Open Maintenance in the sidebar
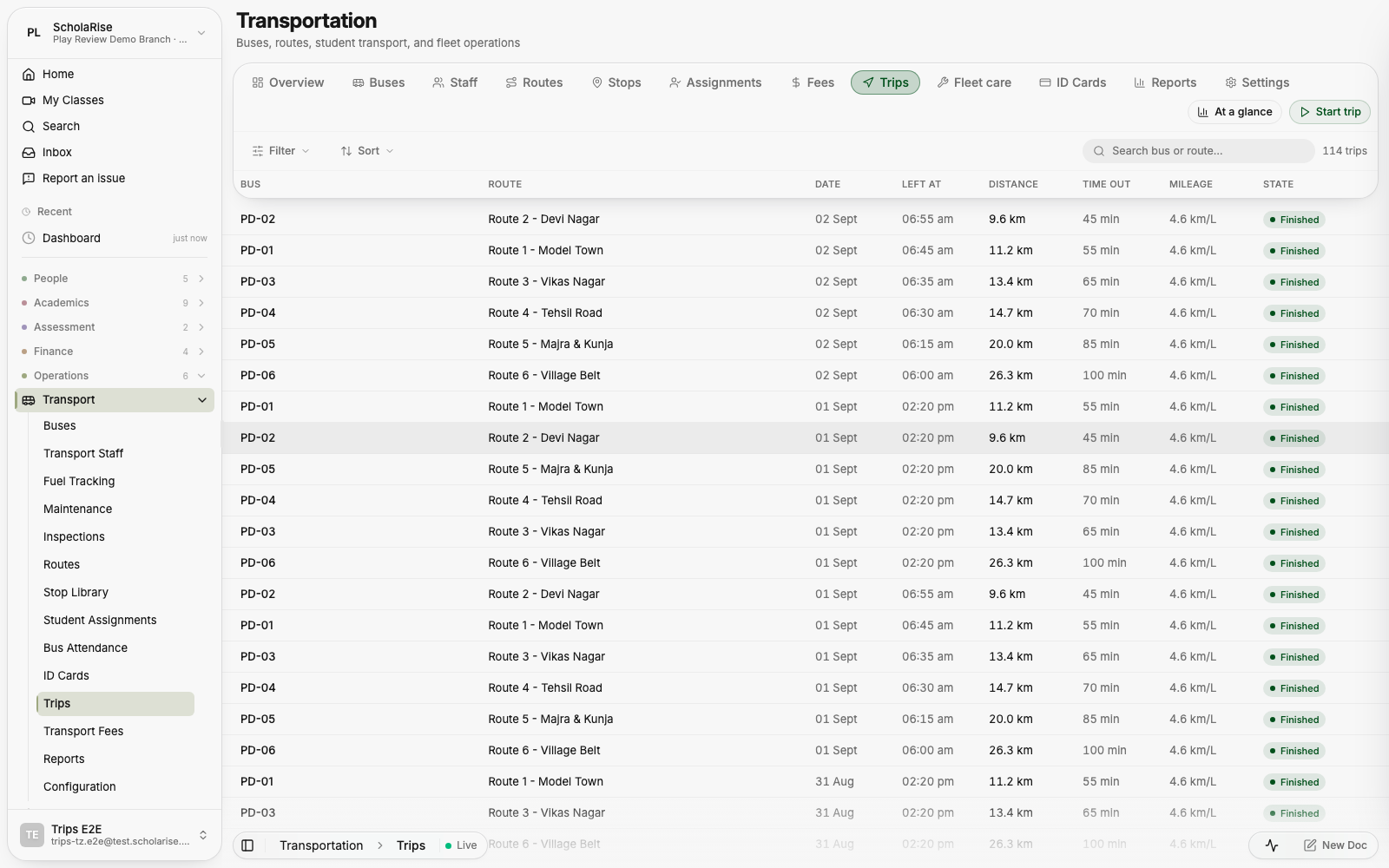1389x868 pixels. click(x=77, y=510)
